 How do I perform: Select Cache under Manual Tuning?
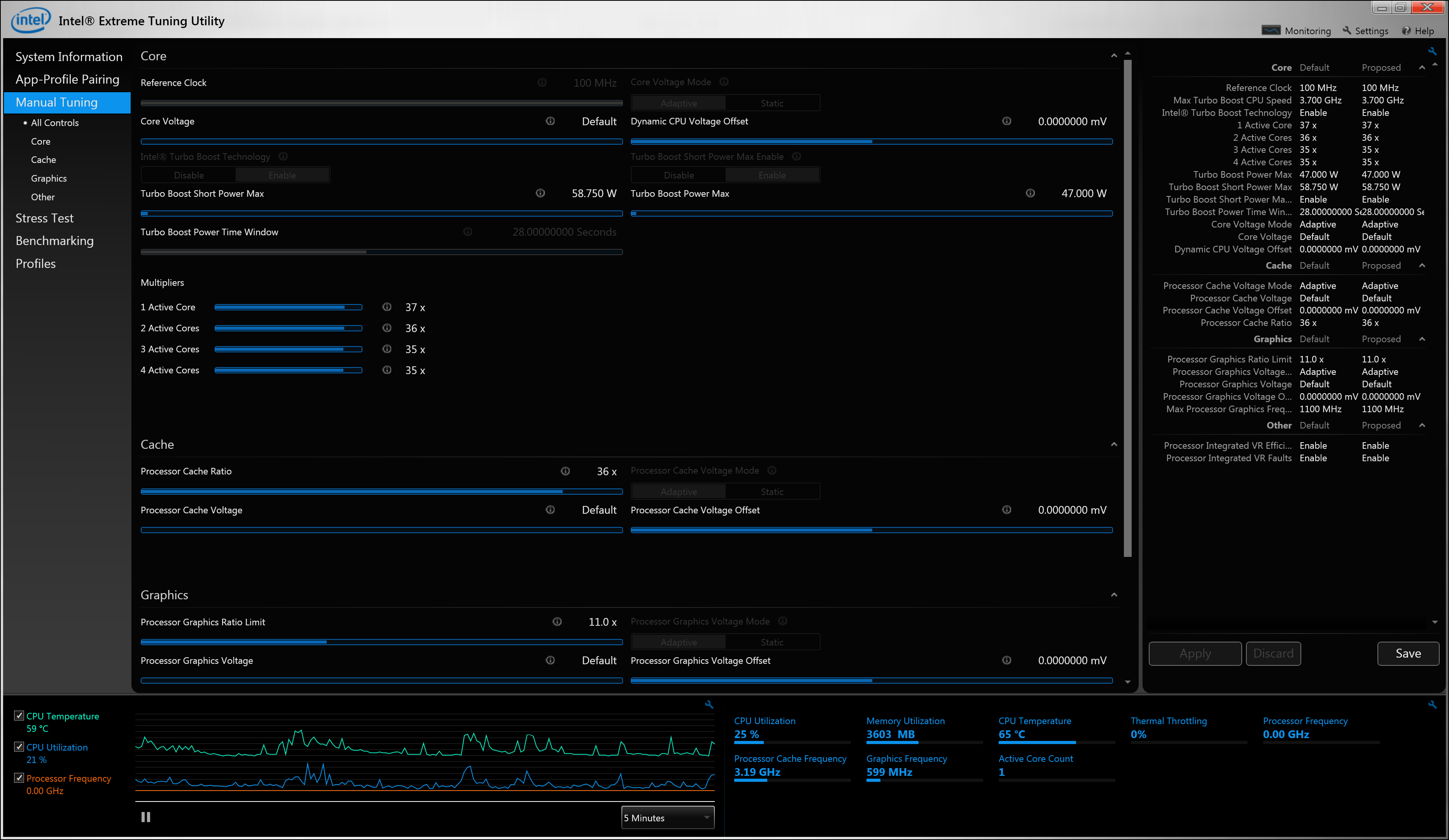tap(43, 159)
